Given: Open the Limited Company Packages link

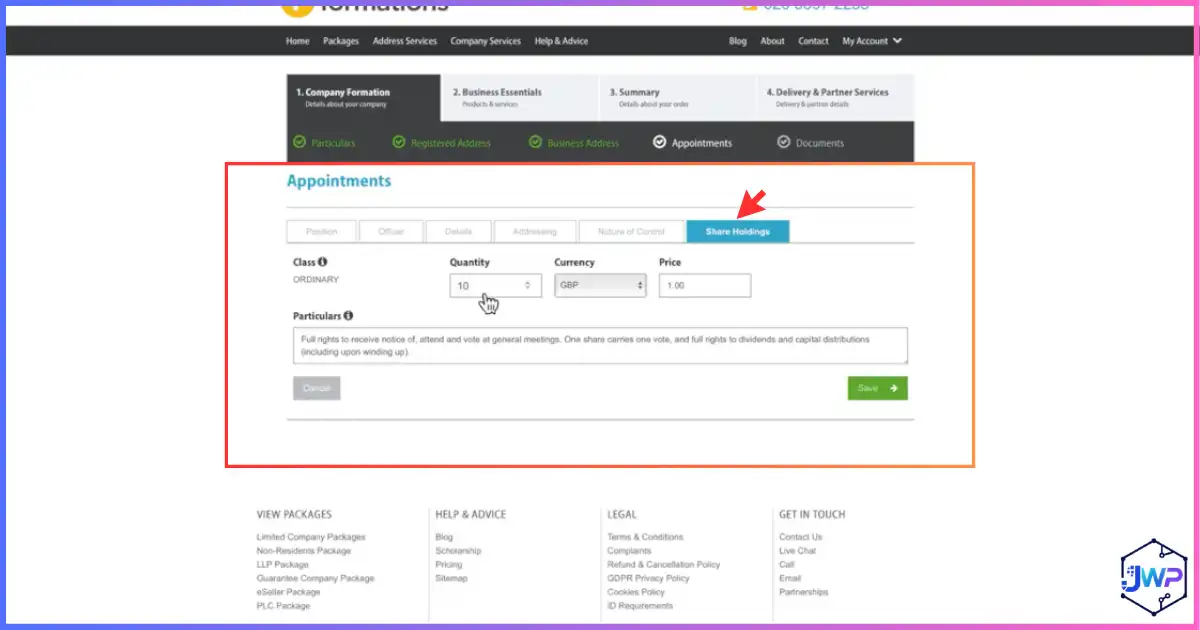Looking at the screenshot, I should point(311,537).
